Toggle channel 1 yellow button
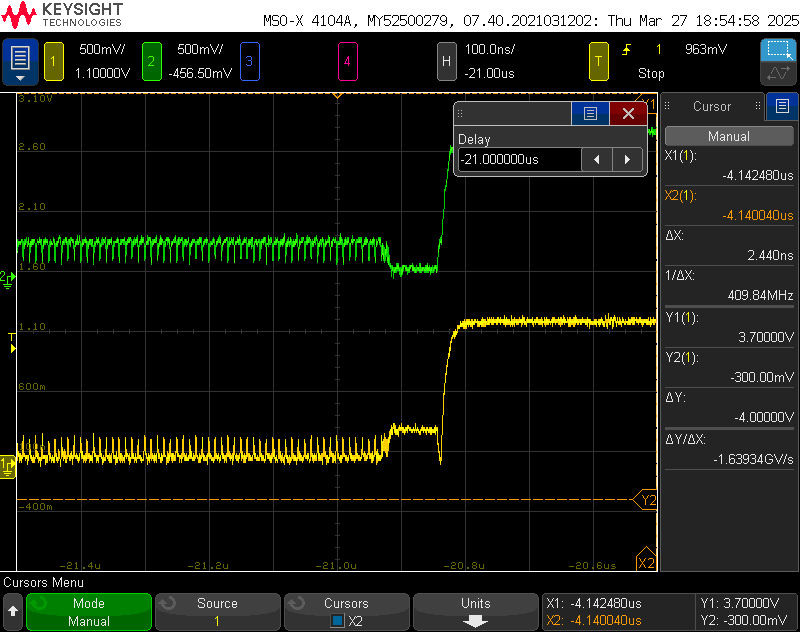Image resolution: width=800 pixels, height=632 pixels. pos(54,61)
